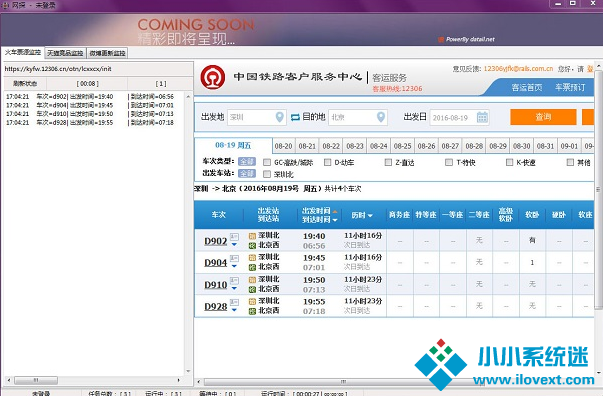
Task: Click the destination location pin icon
Action: [x=381, y=117]
